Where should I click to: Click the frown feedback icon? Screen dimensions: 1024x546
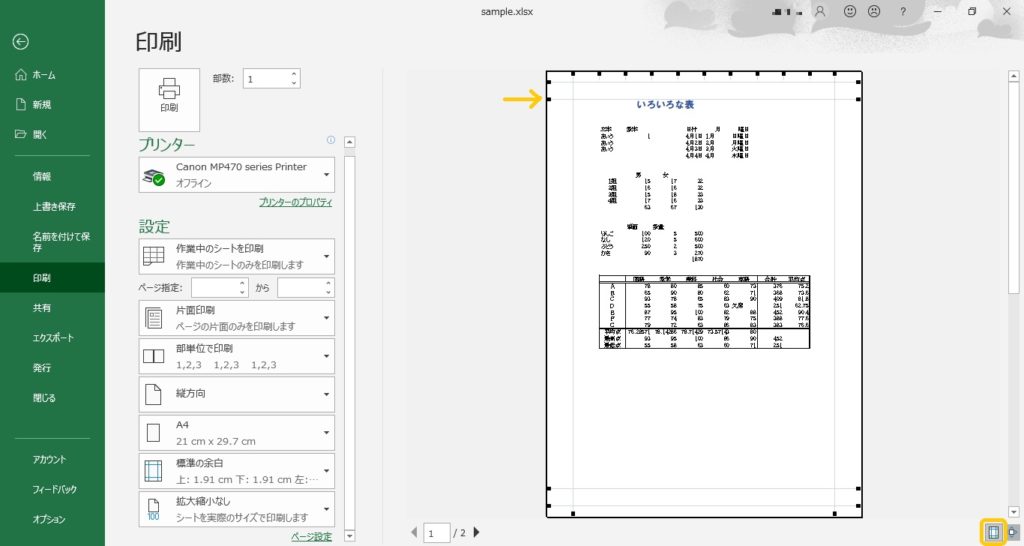click(x=874, y=12)
